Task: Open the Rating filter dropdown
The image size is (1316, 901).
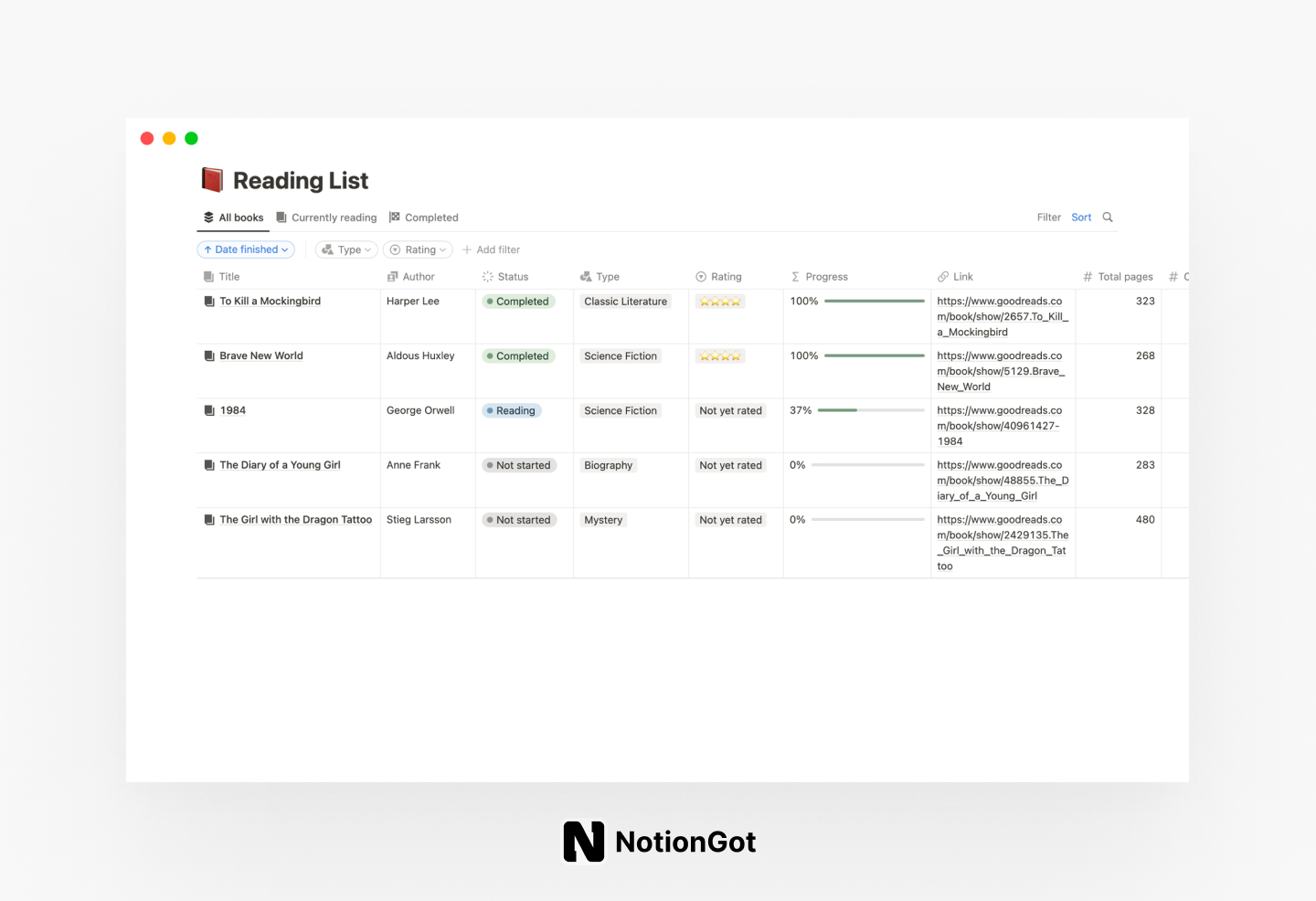Action: [418, 249]
